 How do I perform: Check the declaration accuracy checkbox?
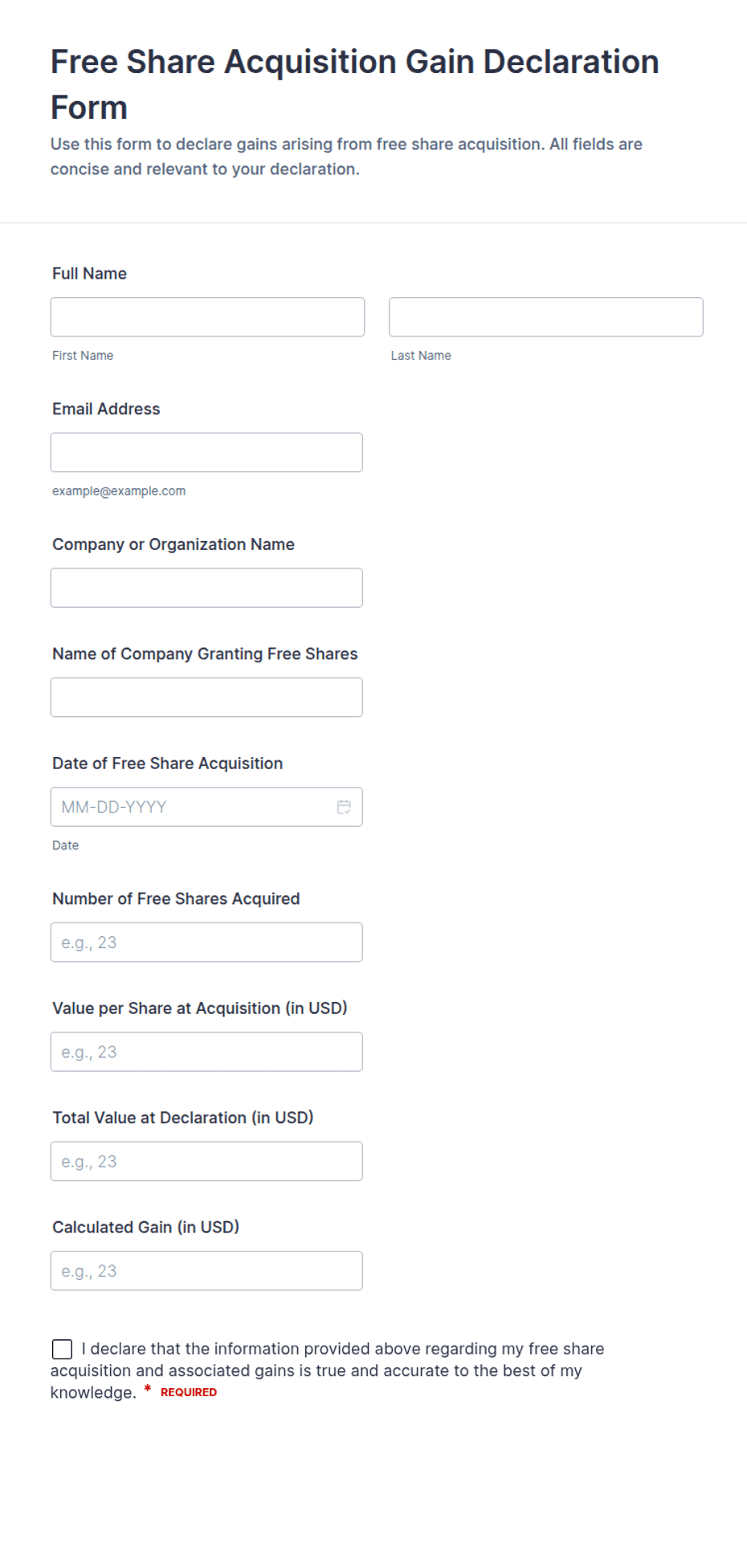click(62, 1349)
